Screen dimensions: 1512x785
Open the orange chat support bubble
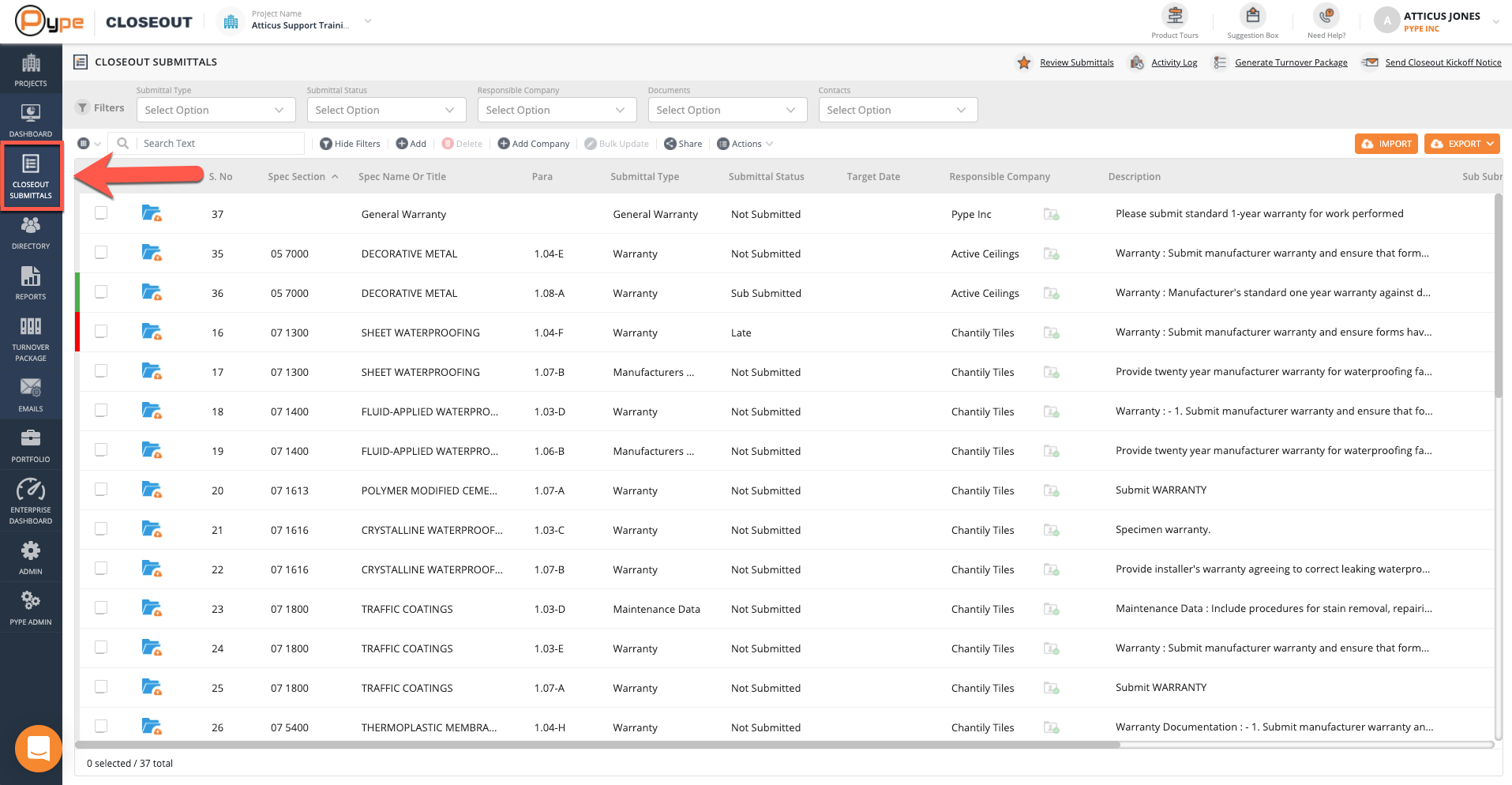point(39,748)
